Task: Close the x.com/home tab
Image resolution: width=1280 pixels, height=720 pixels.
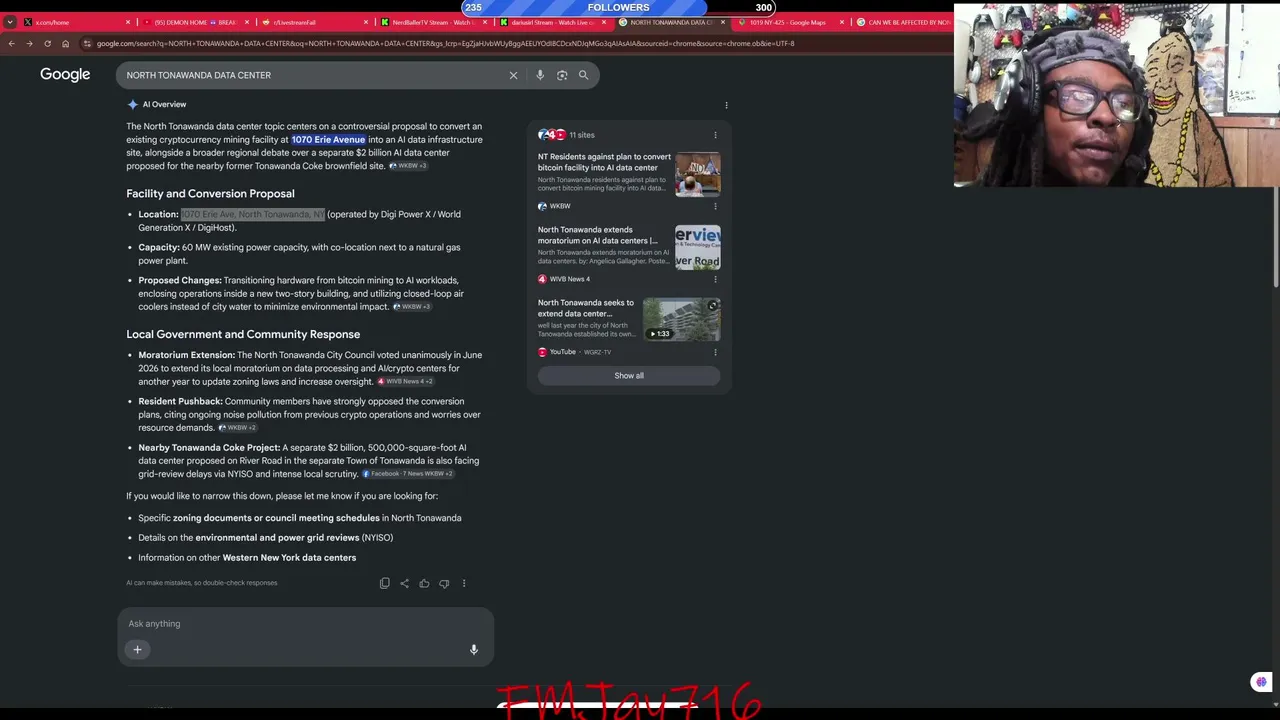Action: click(128, 22)
